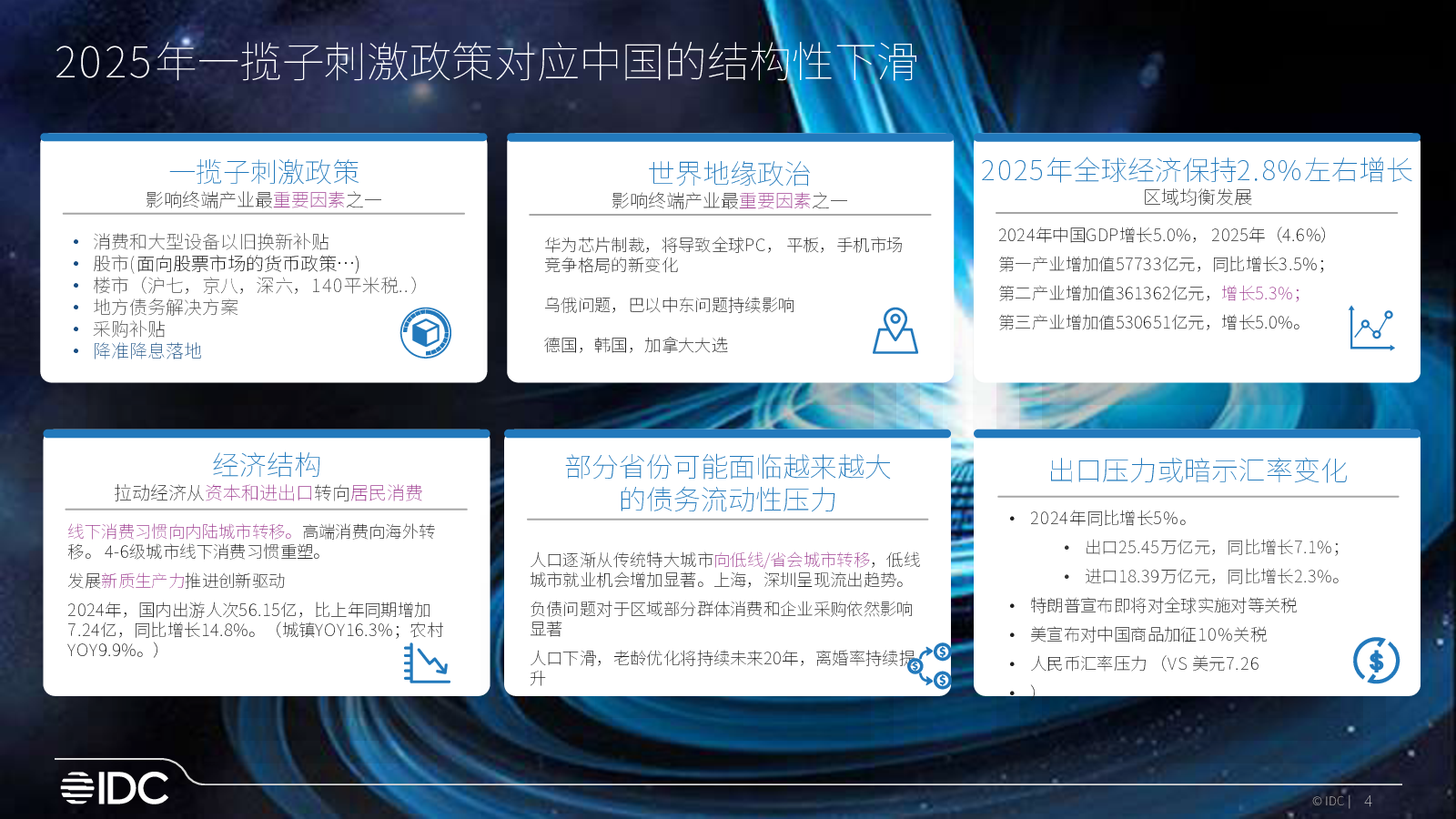
Task: Click the declining chart arrow icon
Action: coord(427,663)
